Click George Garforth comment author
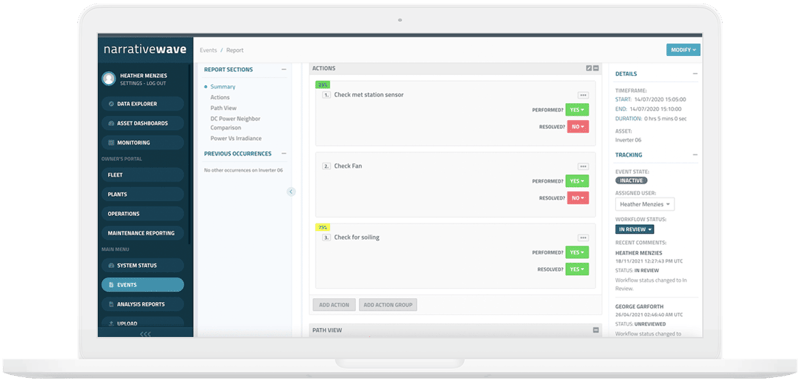Viewport: 800px width, 382px height. coord(639,307)
